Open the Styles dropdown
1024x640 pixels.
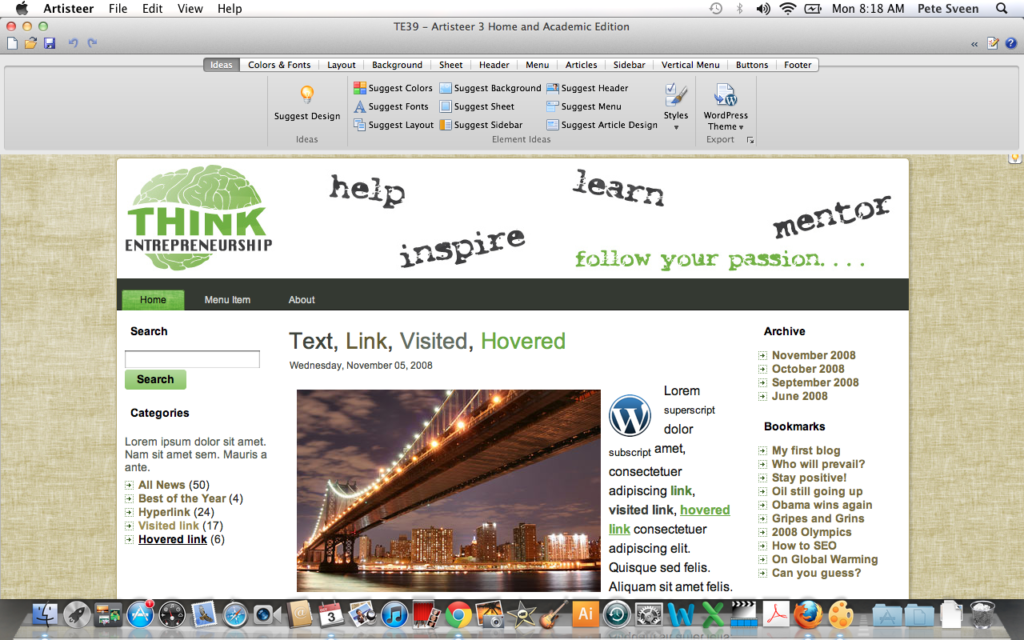(676, 127)
